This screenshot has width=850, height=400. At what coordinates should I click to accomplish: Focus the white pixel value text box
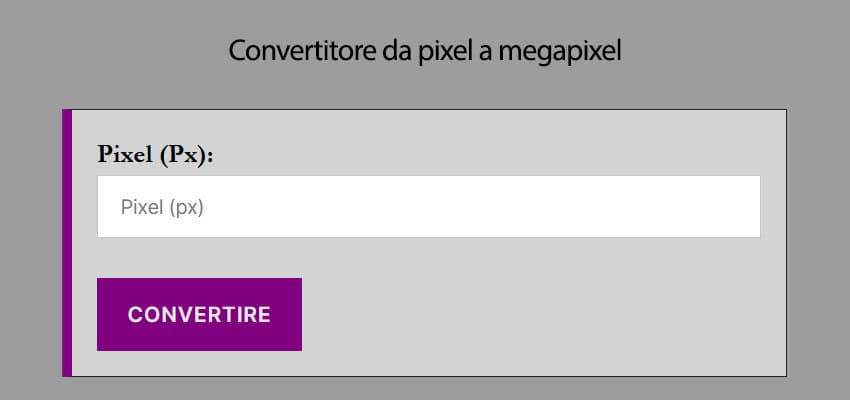(x=428, y=207)
